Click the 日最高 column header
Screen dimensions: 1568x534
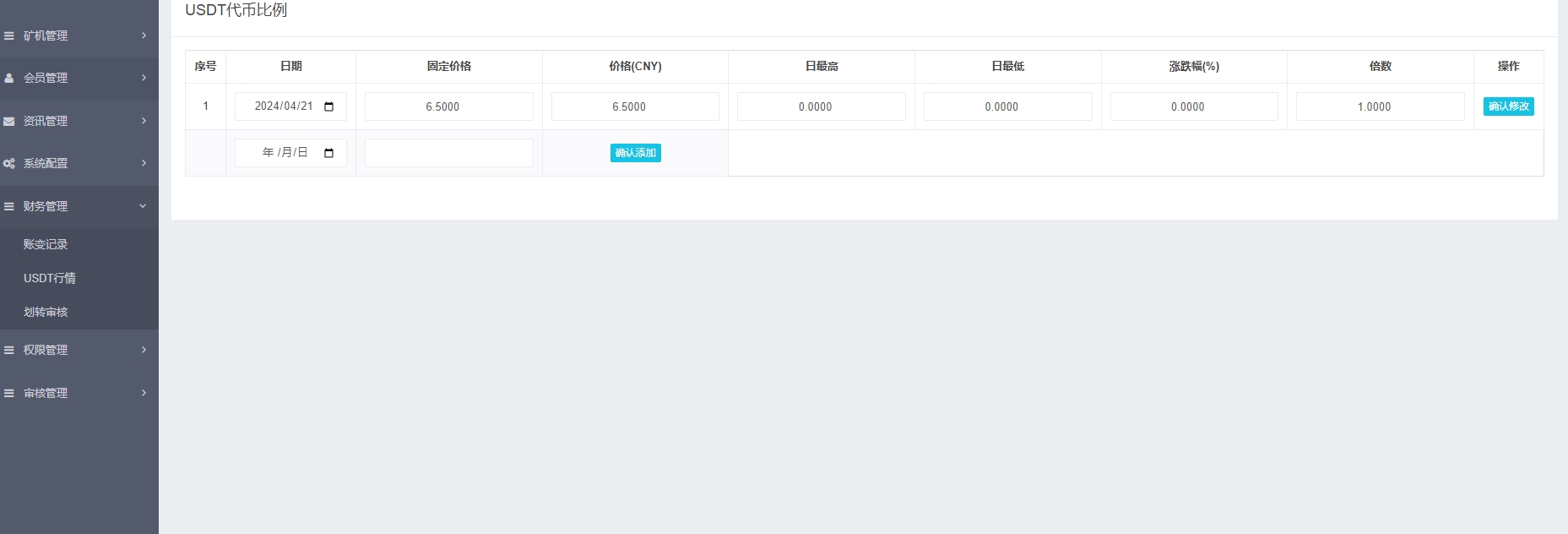click(822, 66)
